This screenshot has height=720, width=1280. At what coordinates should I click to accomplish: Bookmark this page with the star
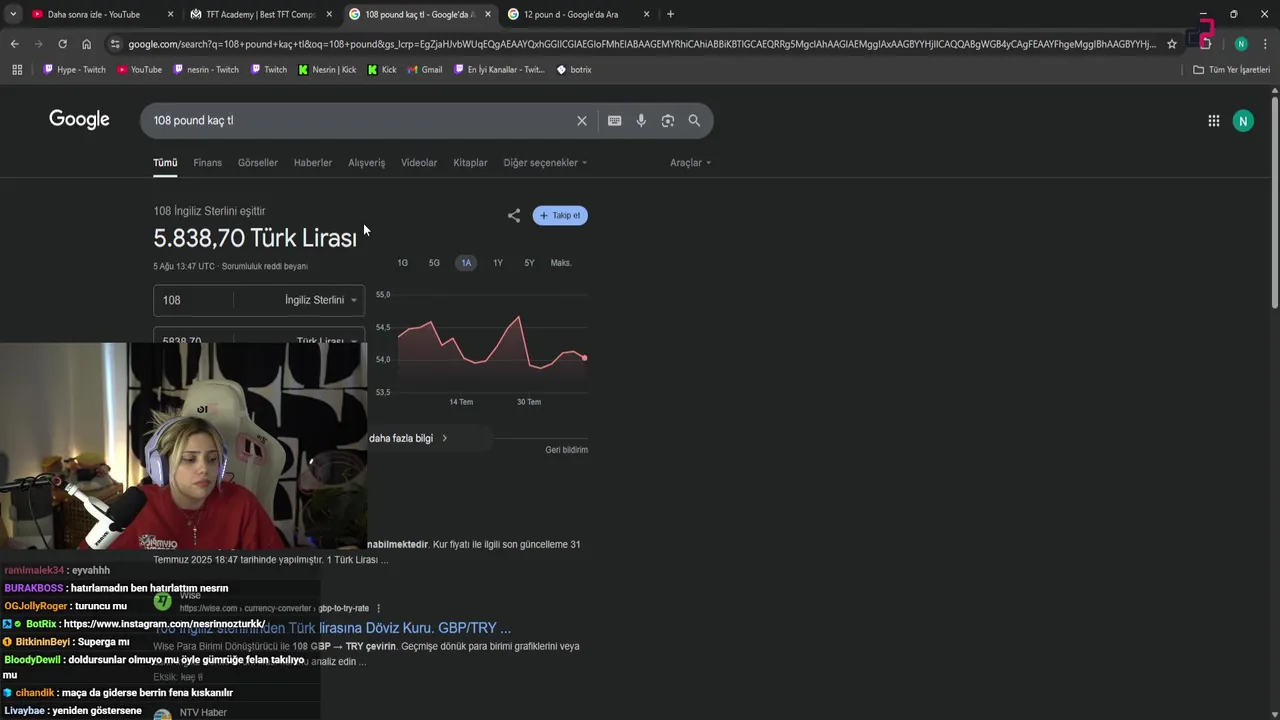[x=1172, y=44]
